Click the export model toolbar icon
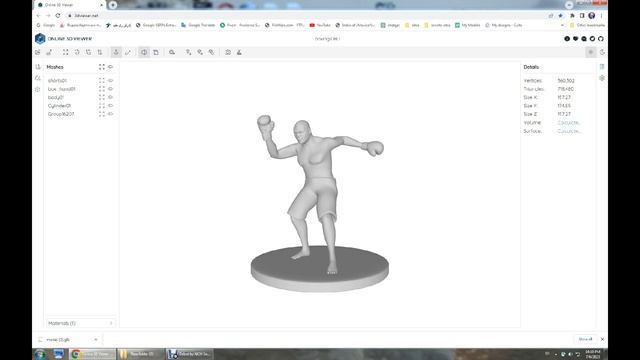Screen dimensions: 640x360 [200, 52]
